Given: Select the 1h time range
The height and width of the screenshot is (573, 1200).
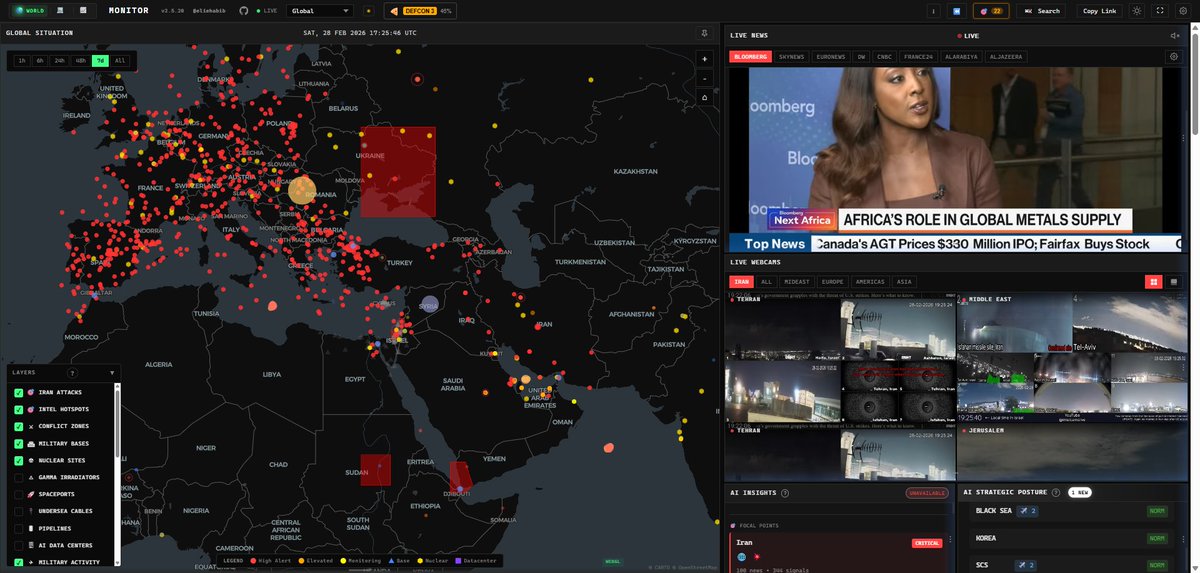Looking at the screenshot, I should tap(23, 60).
